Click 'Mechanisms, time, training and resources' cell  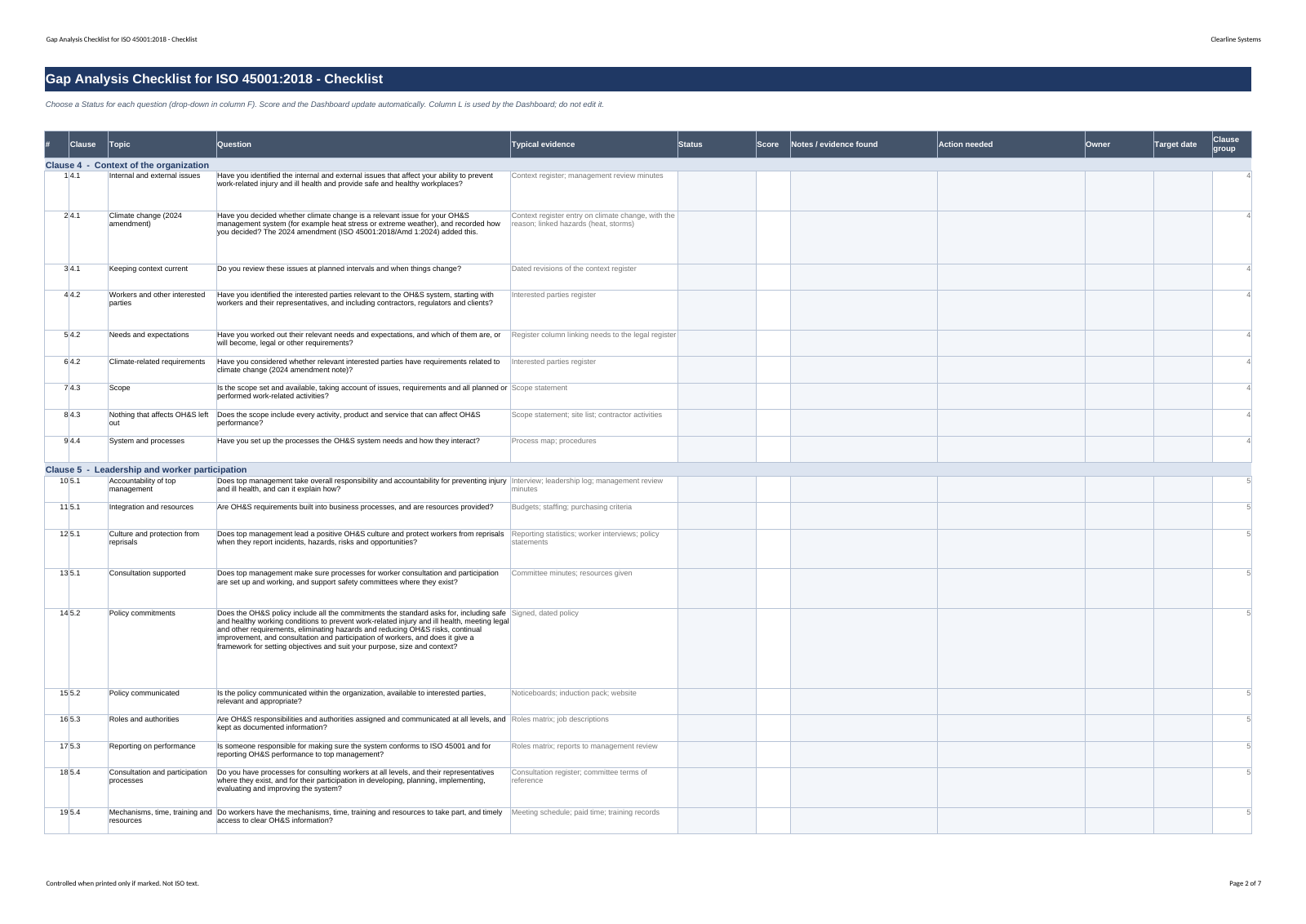coord(162,820)
